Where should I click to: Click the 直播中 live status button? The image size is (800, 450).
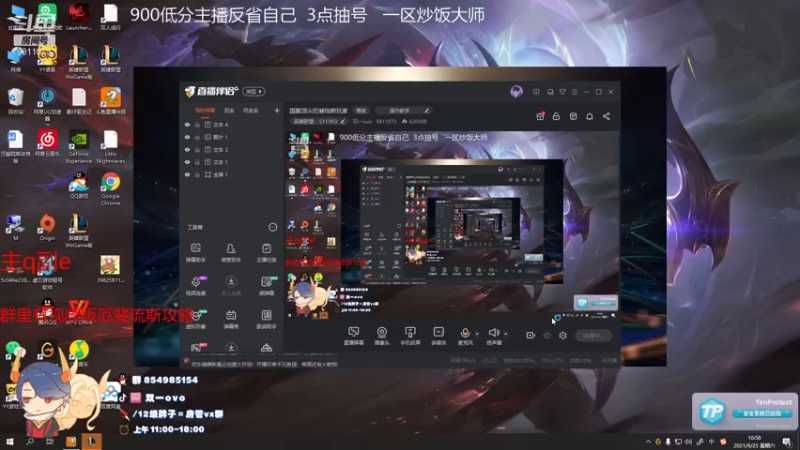[x=593, y=335]
